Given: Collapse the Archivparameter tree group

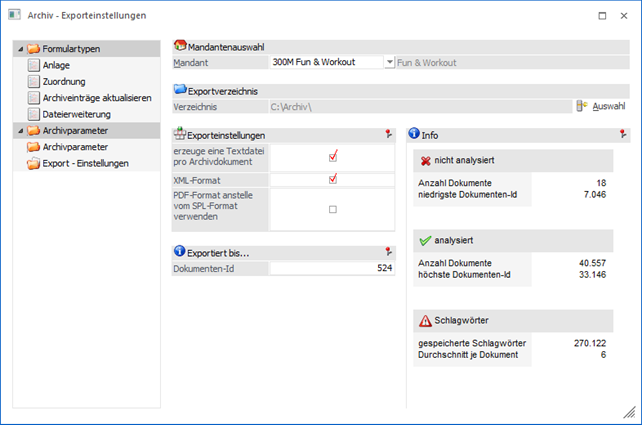Looking at the screenshot, I should coord(19,130).
